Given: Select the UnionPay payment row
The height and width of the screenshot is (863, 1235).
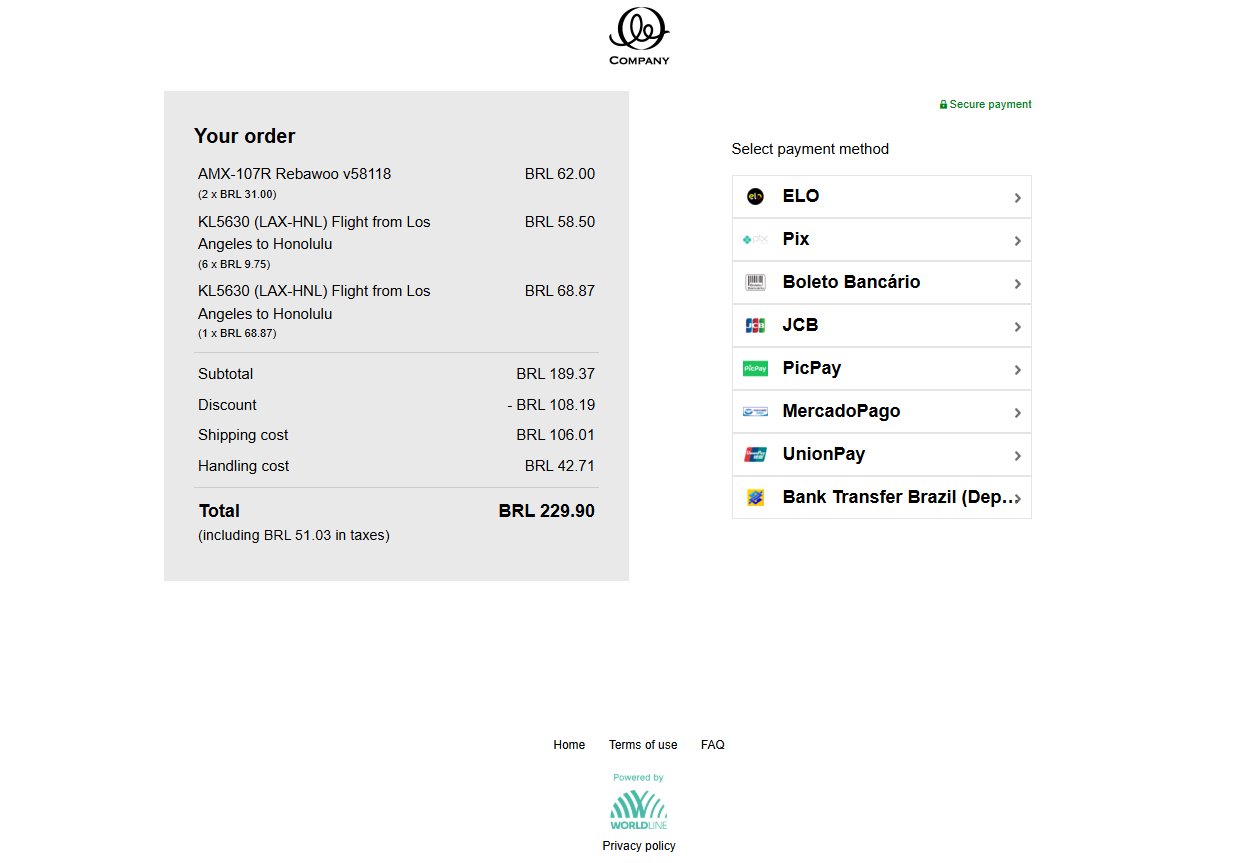Looking at the screenshot, I should pyautogui.click(x=880, y=454).
